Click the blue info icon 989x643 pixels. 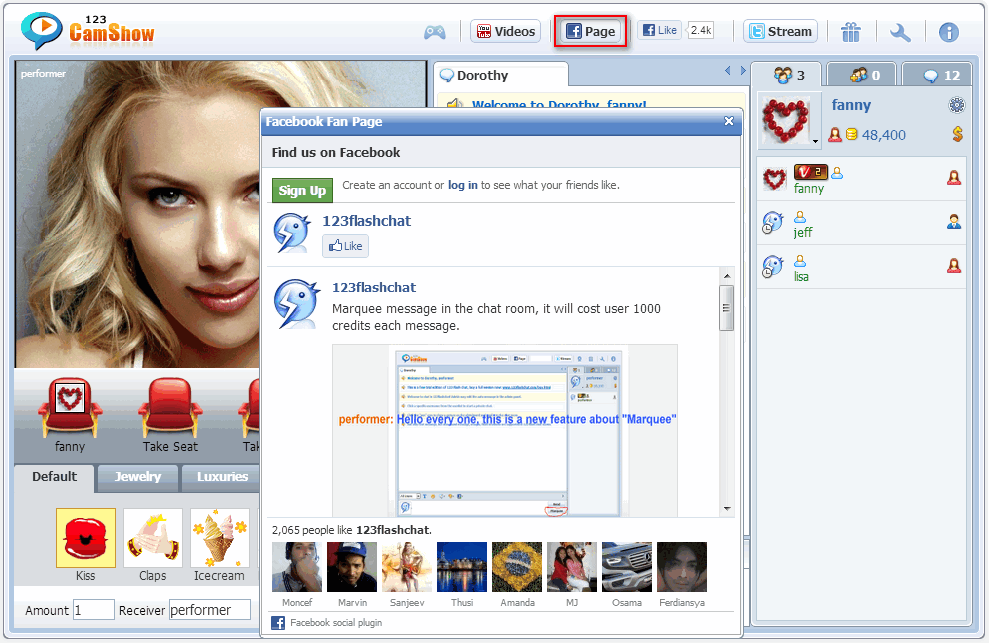point(948,32)
